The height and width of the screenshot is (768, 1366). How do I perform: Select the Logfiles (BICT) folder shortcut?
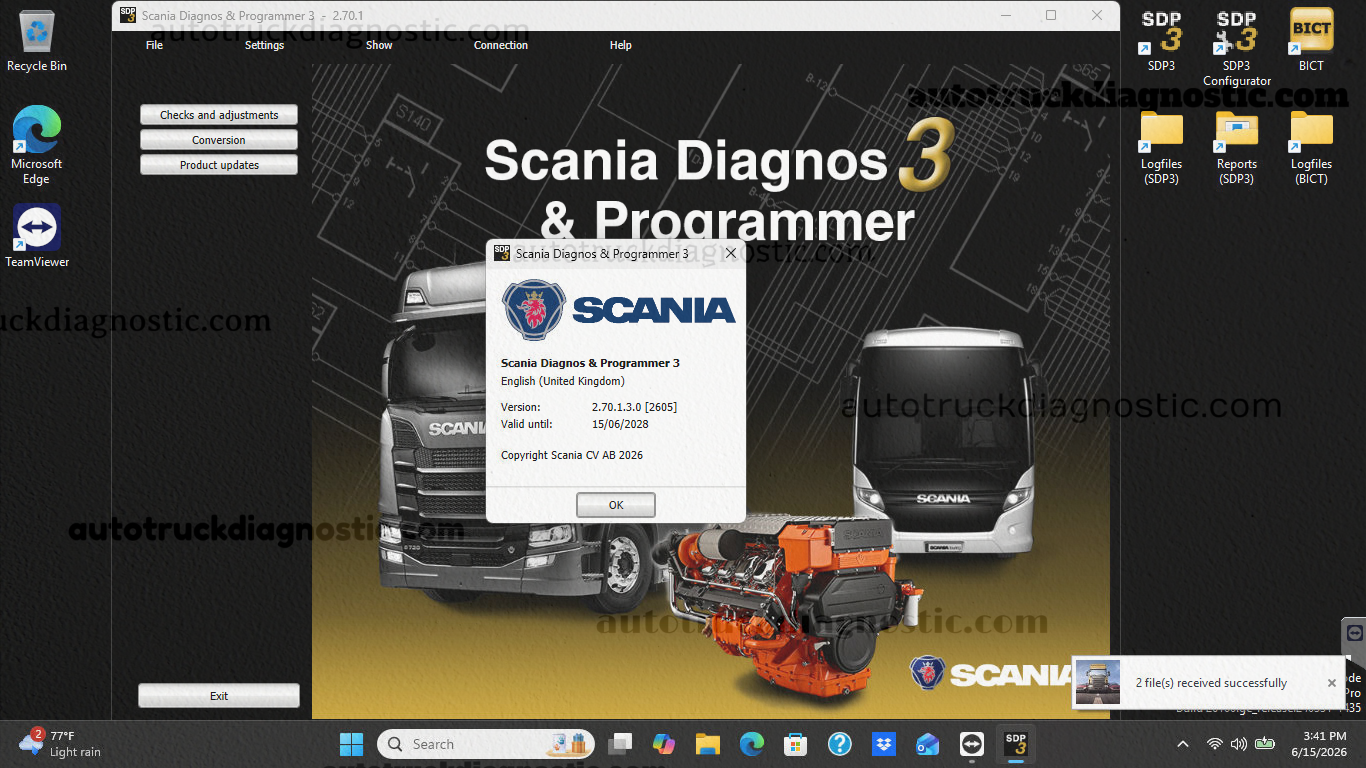1311,147
